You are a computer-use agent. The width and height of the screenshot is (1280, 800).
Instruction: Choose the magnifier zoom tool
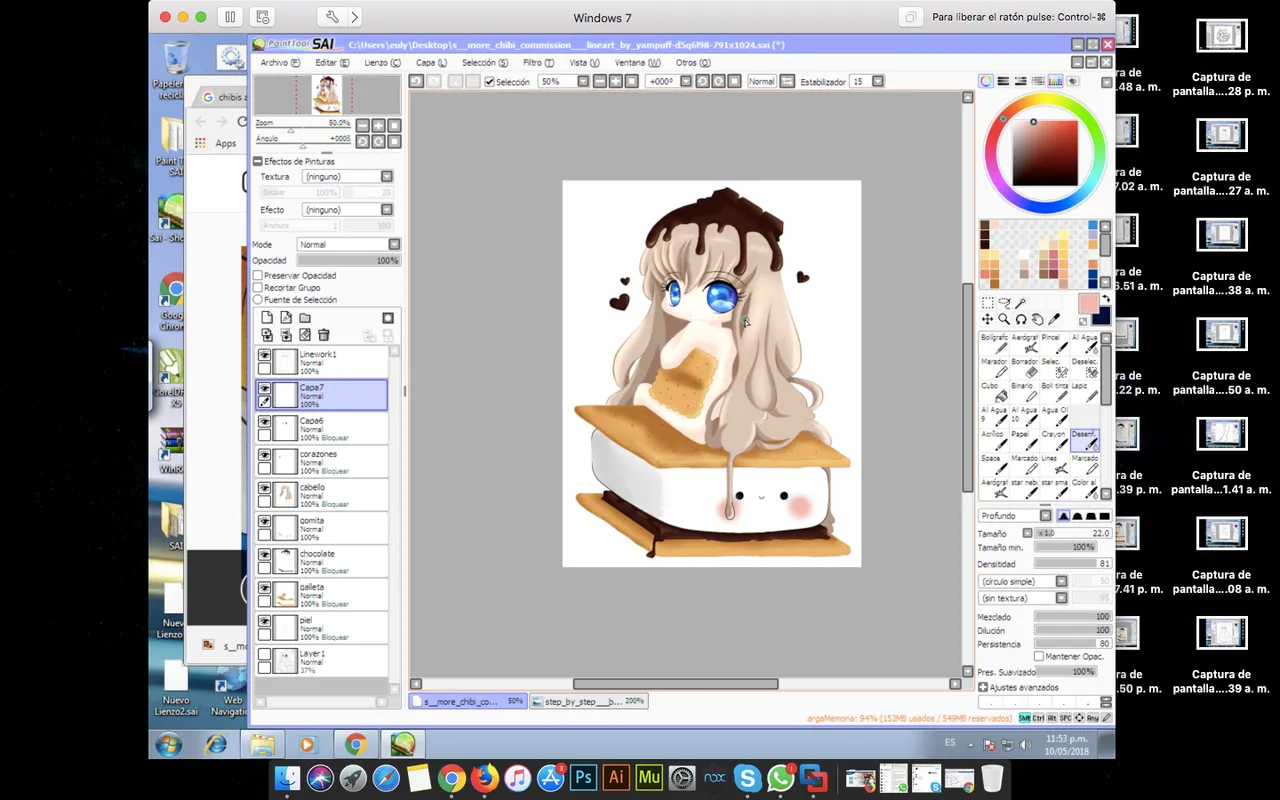tap(1004, 319)
